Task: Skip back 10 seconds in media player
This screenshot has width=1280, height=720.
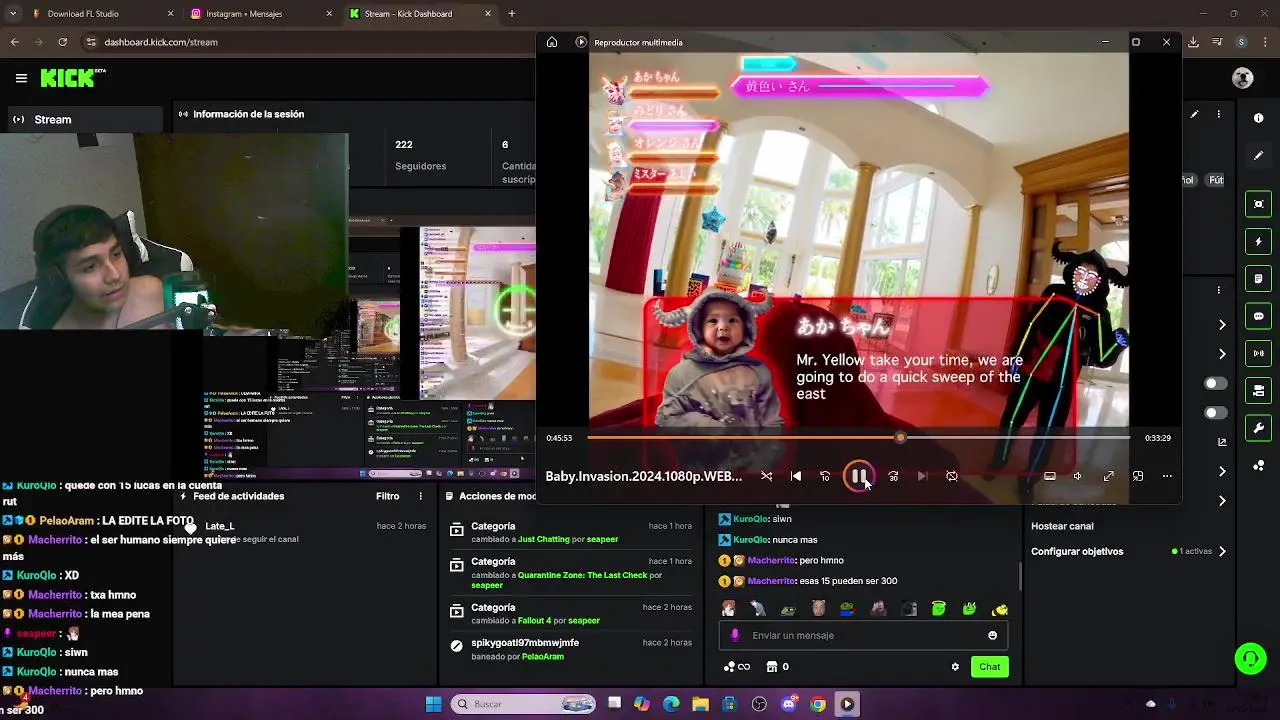Action: (825, 476)
